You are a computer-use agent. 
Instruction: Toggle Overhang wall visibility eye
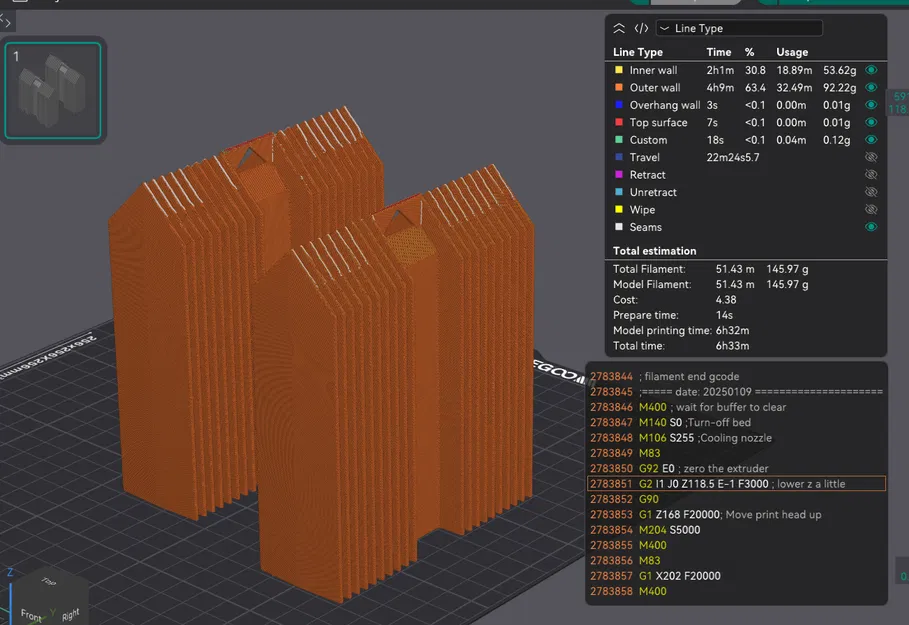[871, 105]
